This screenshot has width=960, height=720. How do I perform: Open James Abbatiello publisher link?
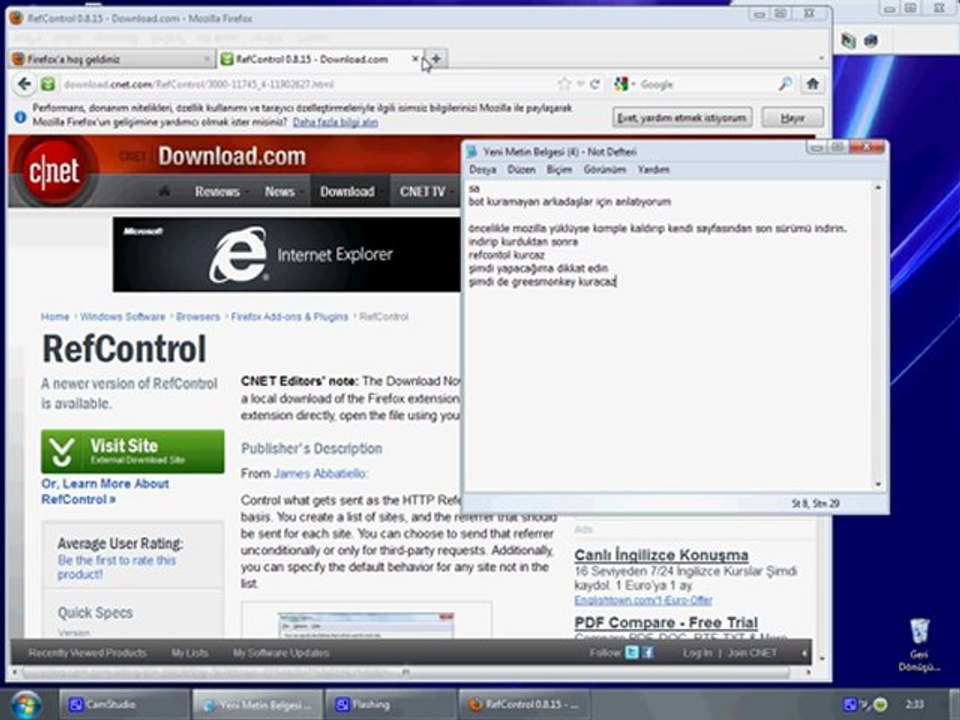(320, 473)
